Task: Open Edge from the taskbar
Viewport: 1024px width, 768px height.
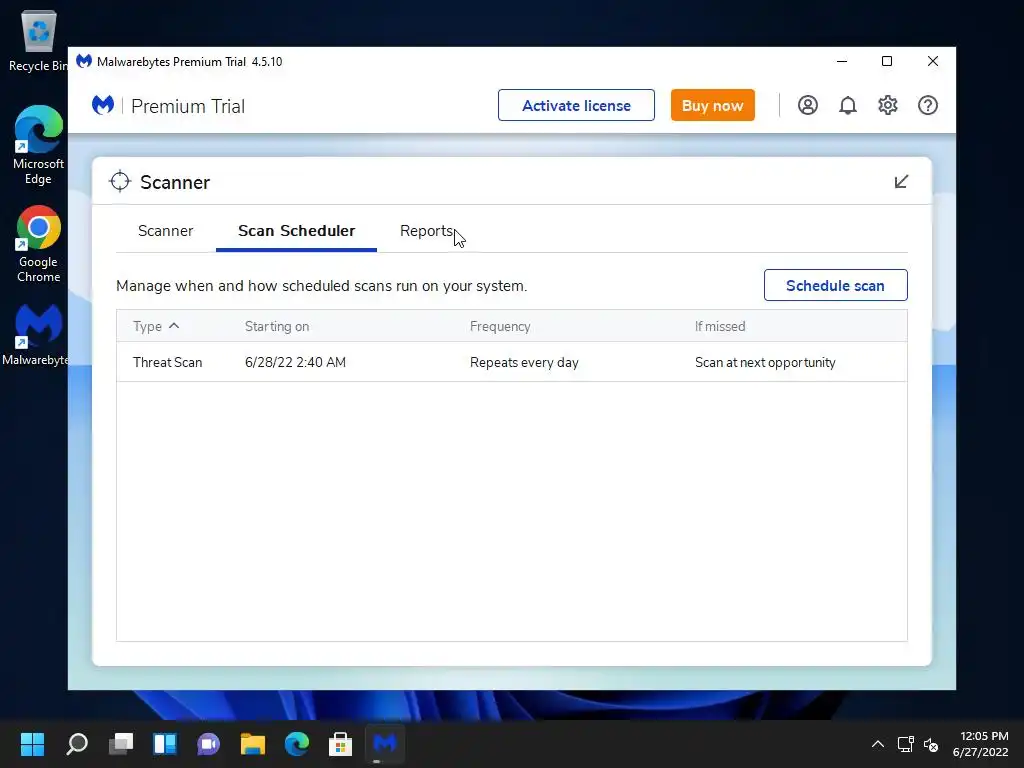Action: click(x=296, y=744)
